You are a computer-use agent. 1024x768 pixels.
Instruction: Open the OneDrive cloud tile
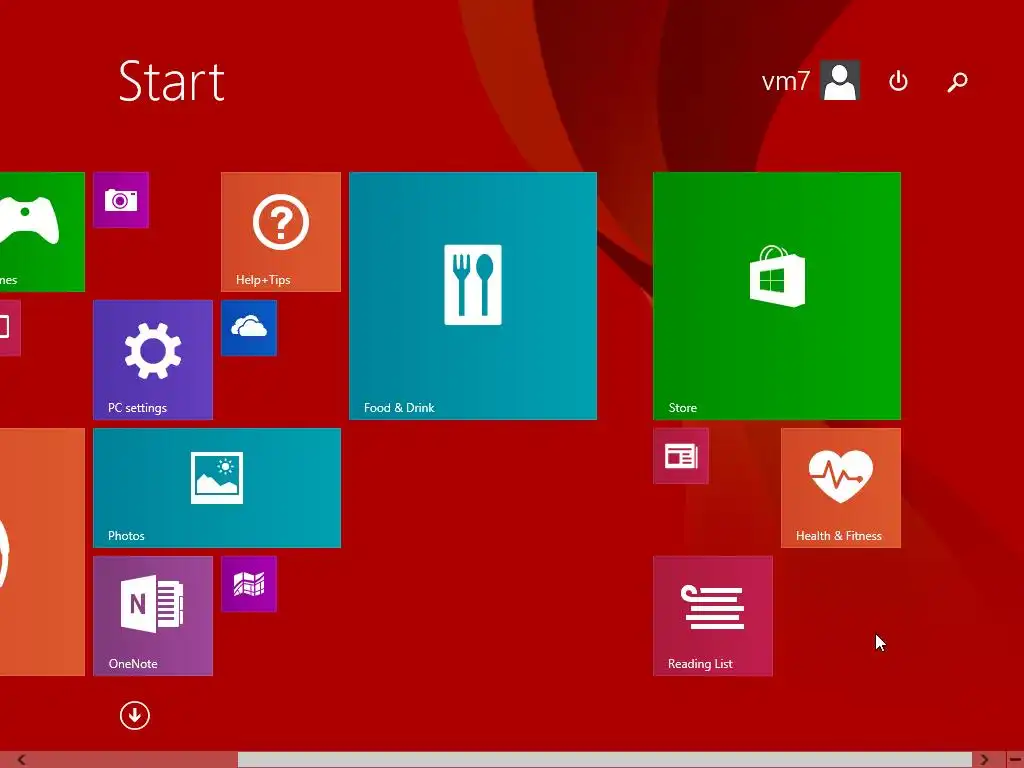(x=249, y=328)
